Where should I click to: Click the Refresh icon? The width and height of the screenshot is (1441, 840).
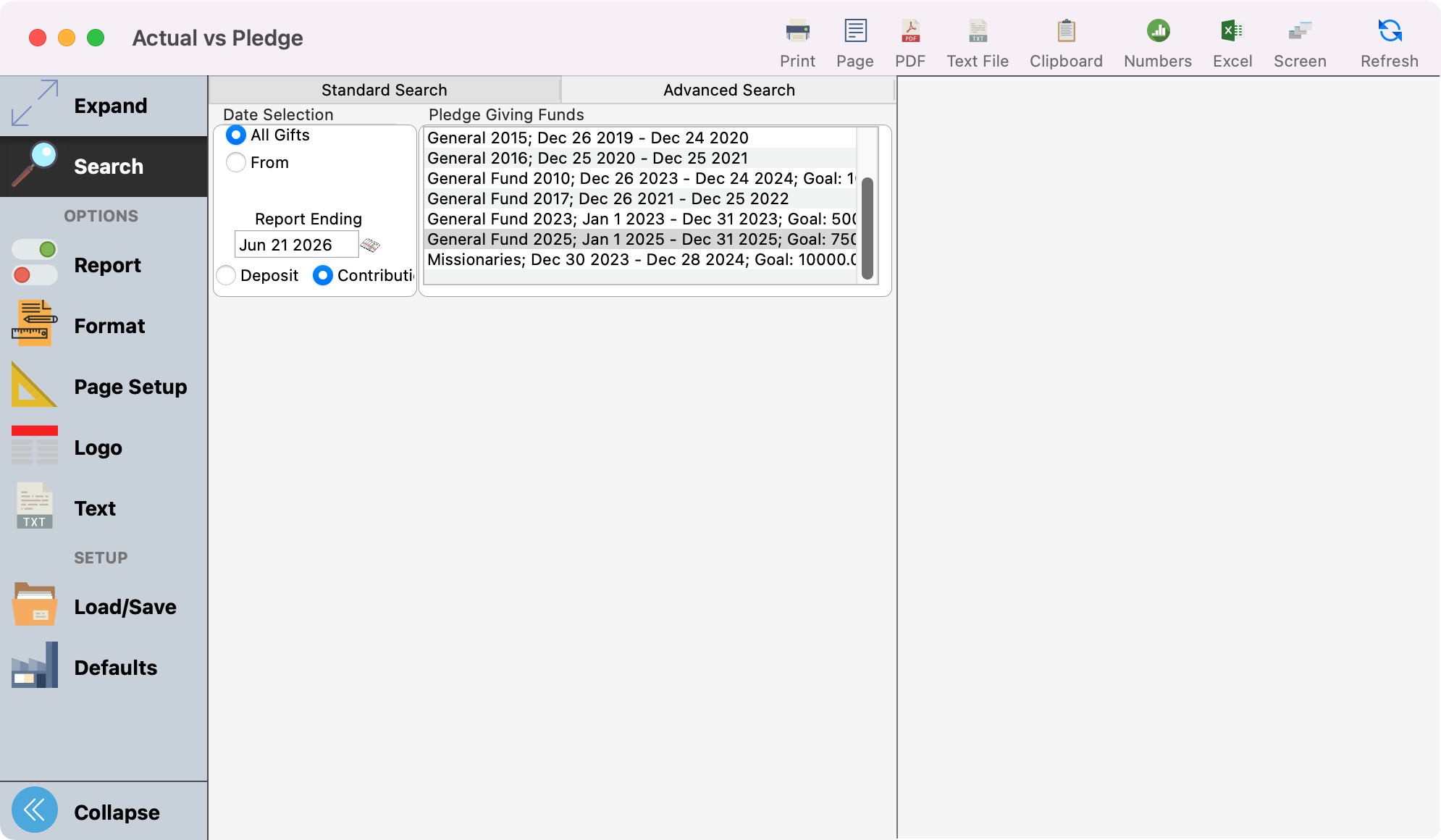tap(1389, 32)
